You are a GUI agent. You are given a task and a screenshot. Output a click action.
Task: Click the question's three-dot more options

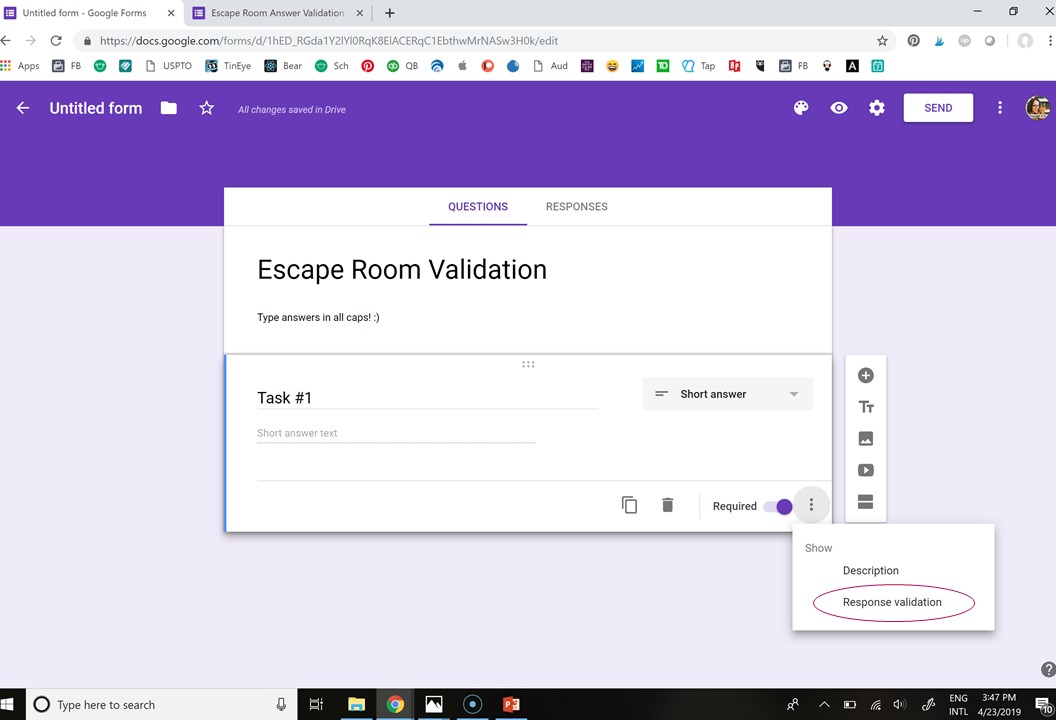pyautogui.click(x=811, y=504)
